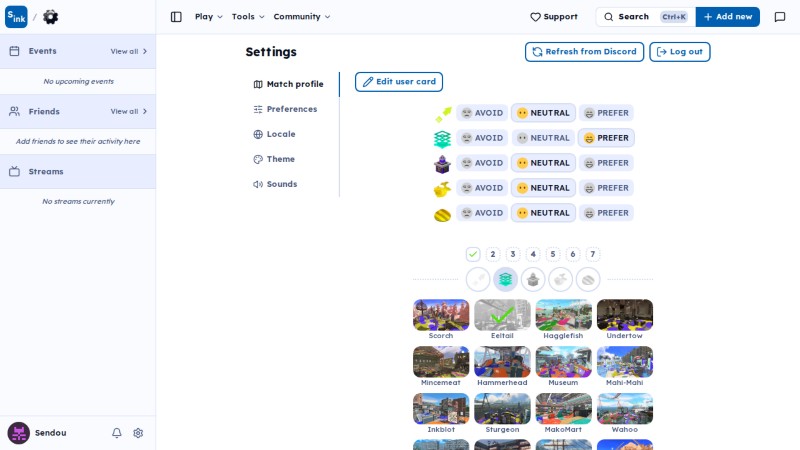Click the checkmark step in map count row

click(x=473, y=254)
